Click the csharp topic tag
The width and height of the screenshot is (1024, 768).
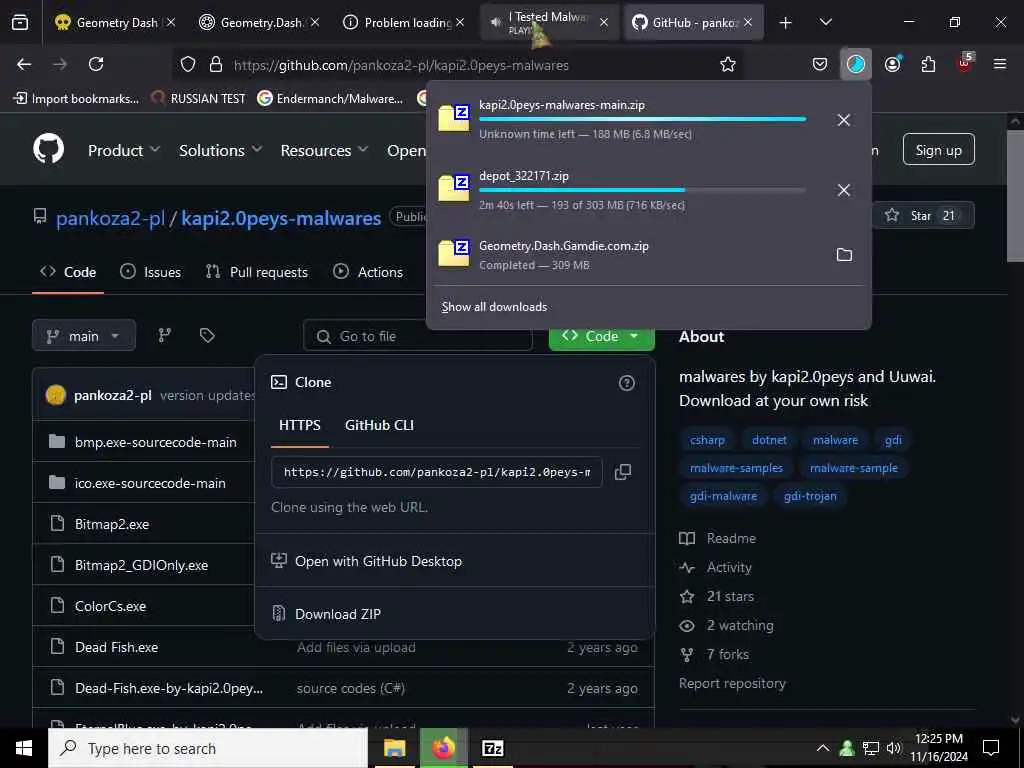click(707, 440)
